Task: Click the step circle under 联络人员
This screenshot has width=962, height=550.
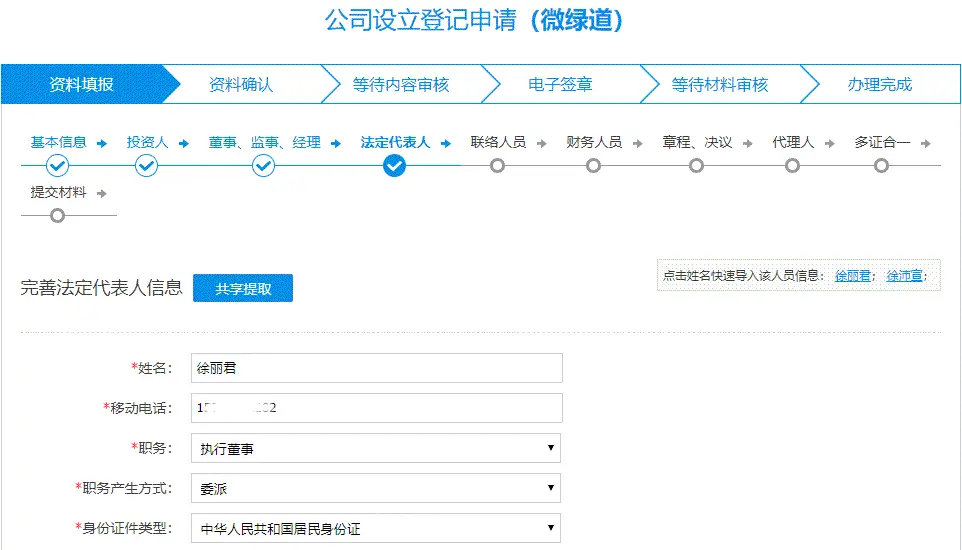Action: (498, 166)
